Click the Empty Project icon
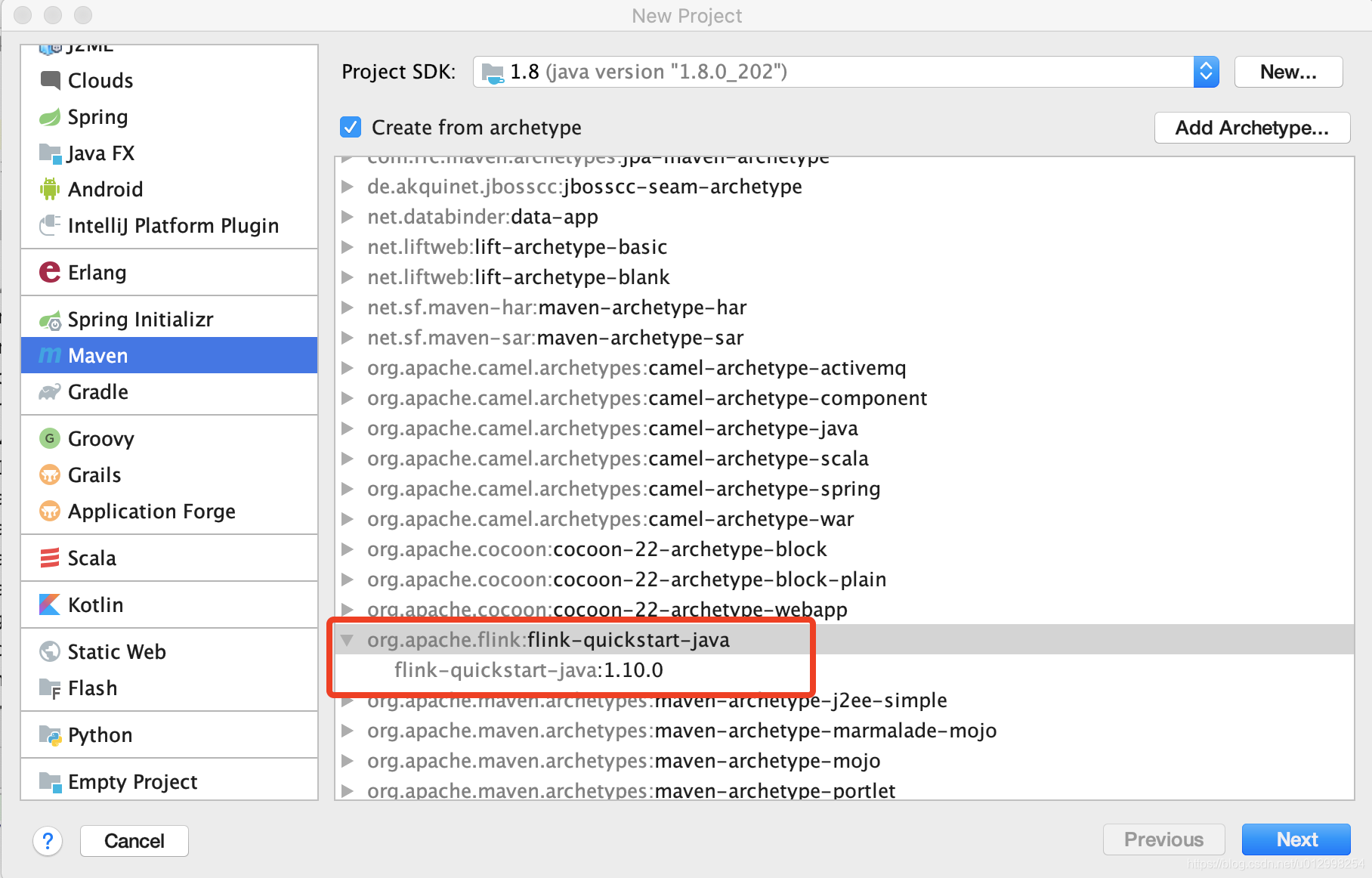Image resolution: width=1372 pixels, height=878 pixels. [x=50, y=782]
